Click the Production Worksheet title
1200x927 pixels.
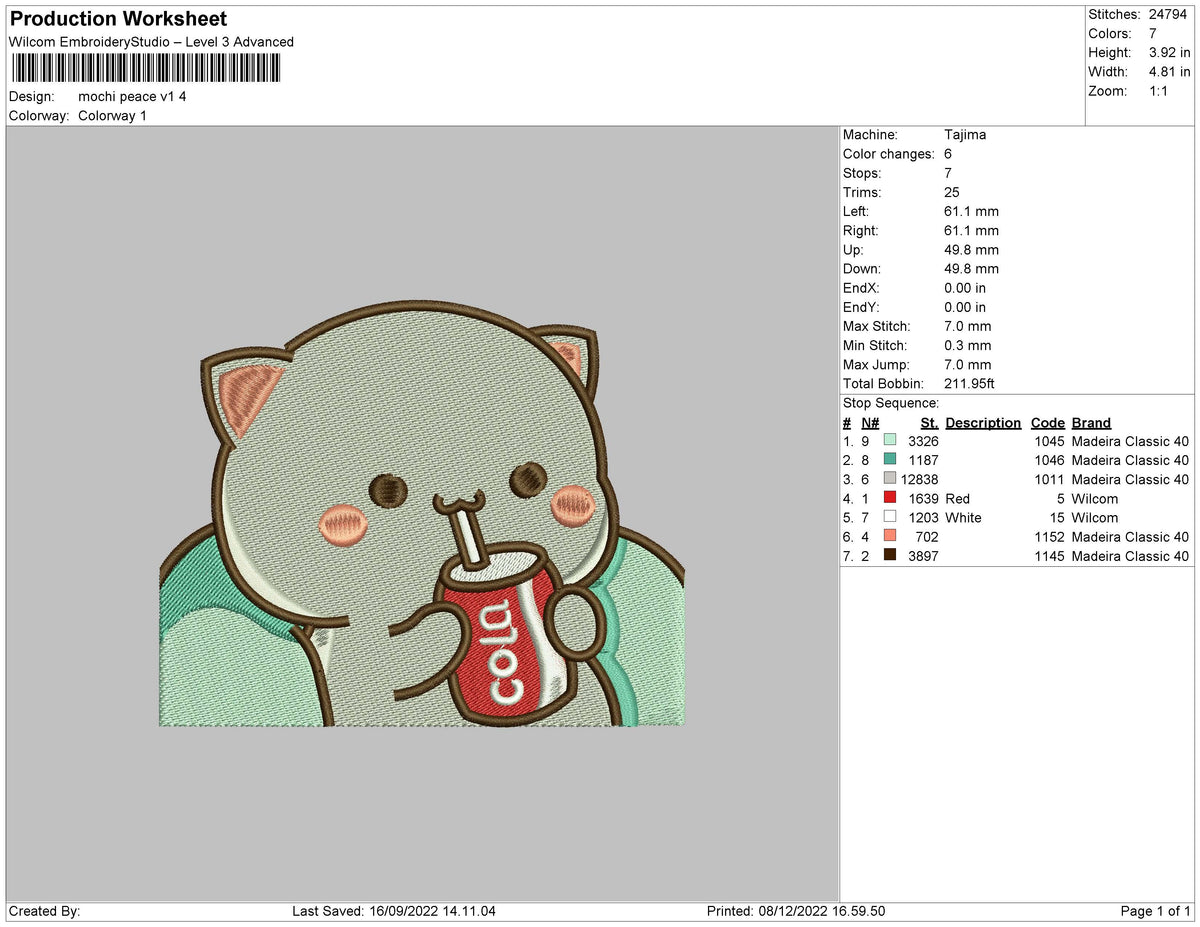tap(118, 19)
